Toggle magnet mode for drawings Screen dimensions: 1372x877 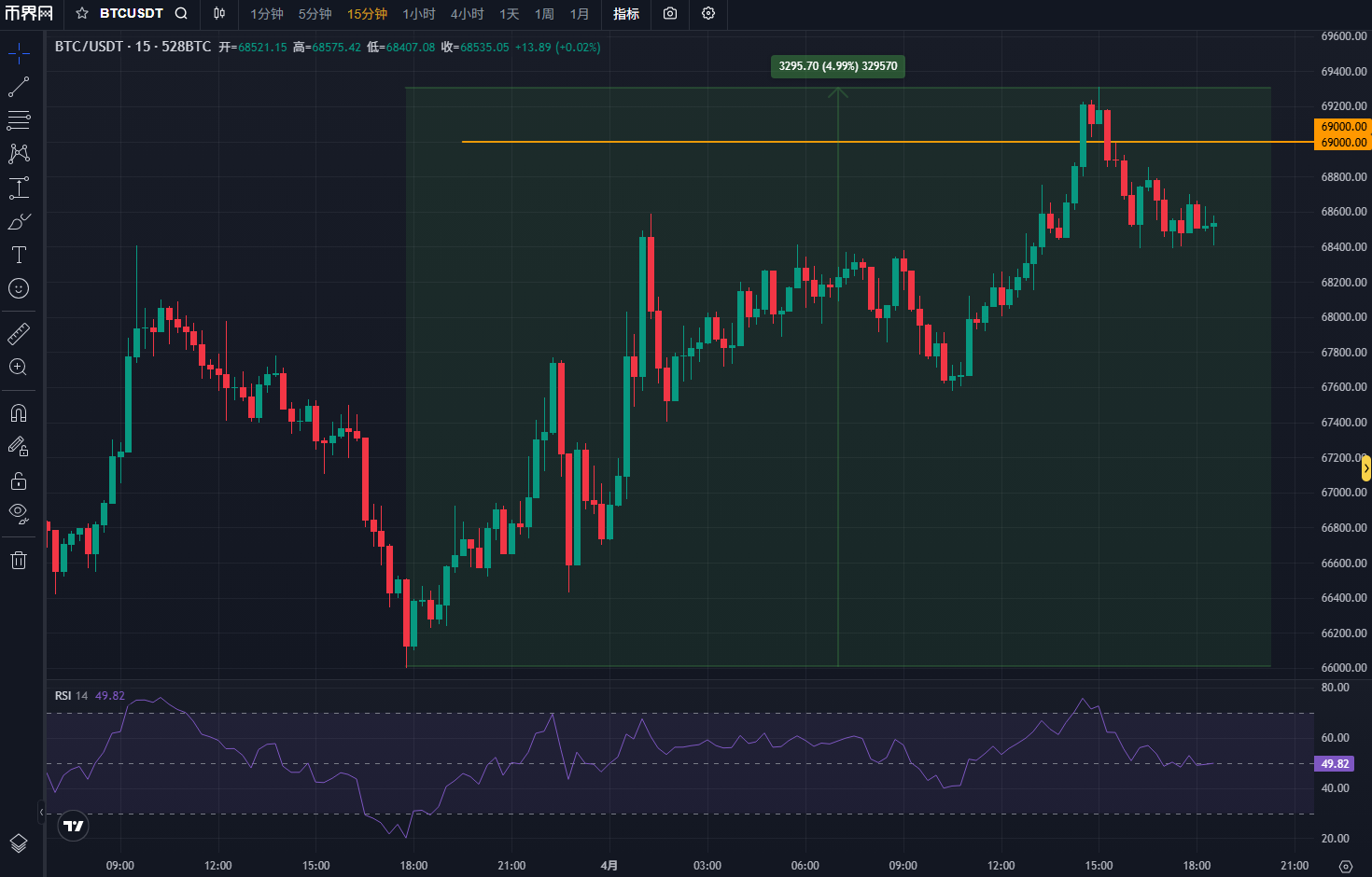19,412
